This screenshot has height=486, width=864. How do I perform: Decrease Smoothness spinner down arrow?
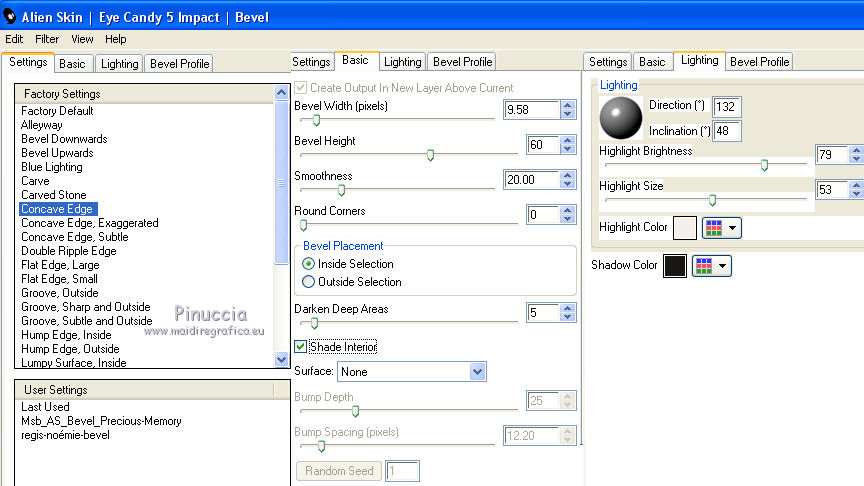[568, 184]
